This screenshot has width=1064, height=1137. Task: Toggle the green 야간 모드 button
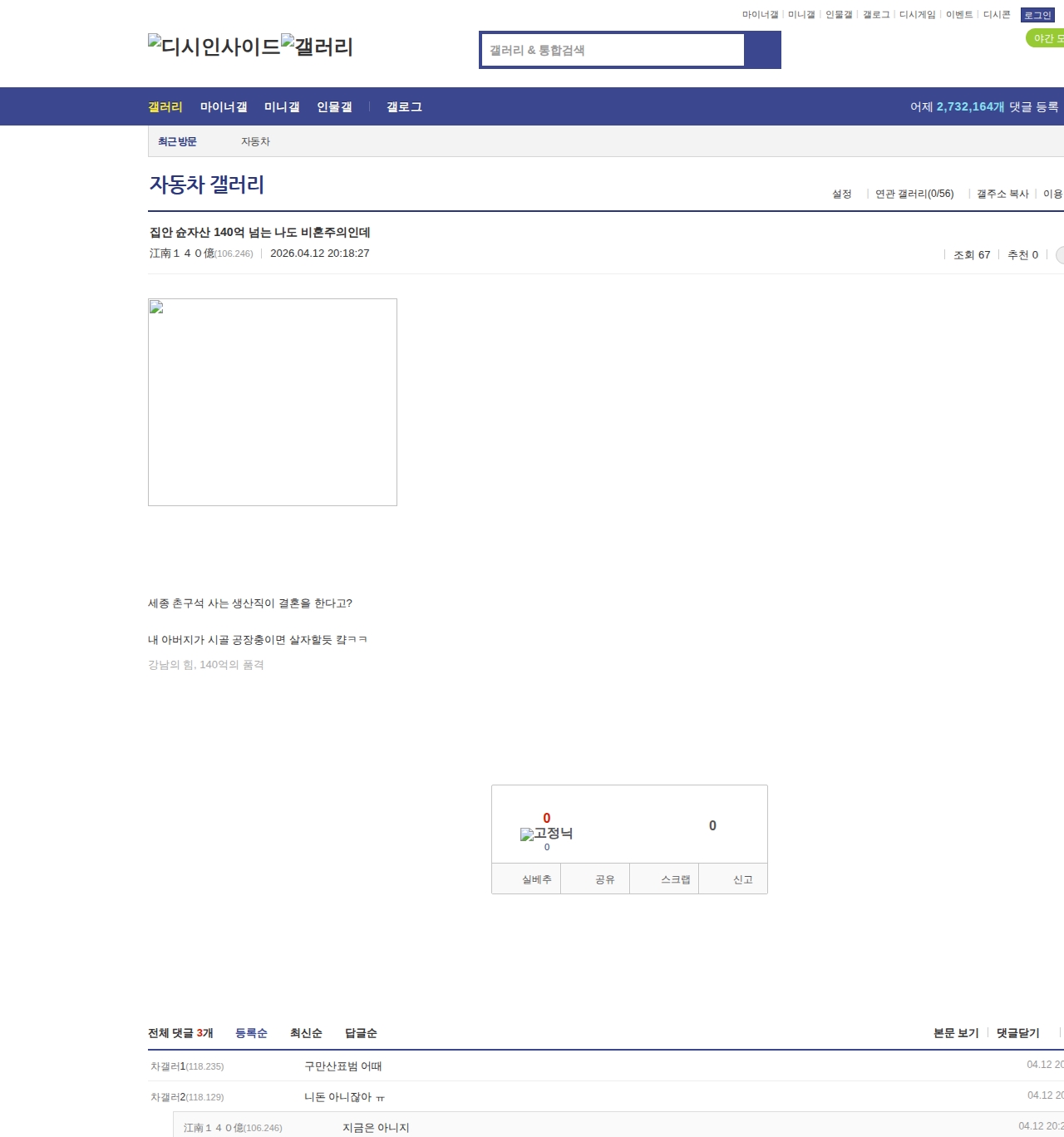point(1047,38)
